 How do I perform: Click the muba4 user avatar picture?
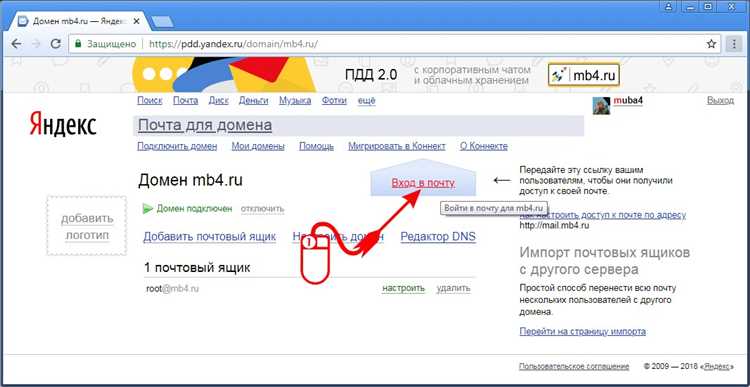pos(601,106)
